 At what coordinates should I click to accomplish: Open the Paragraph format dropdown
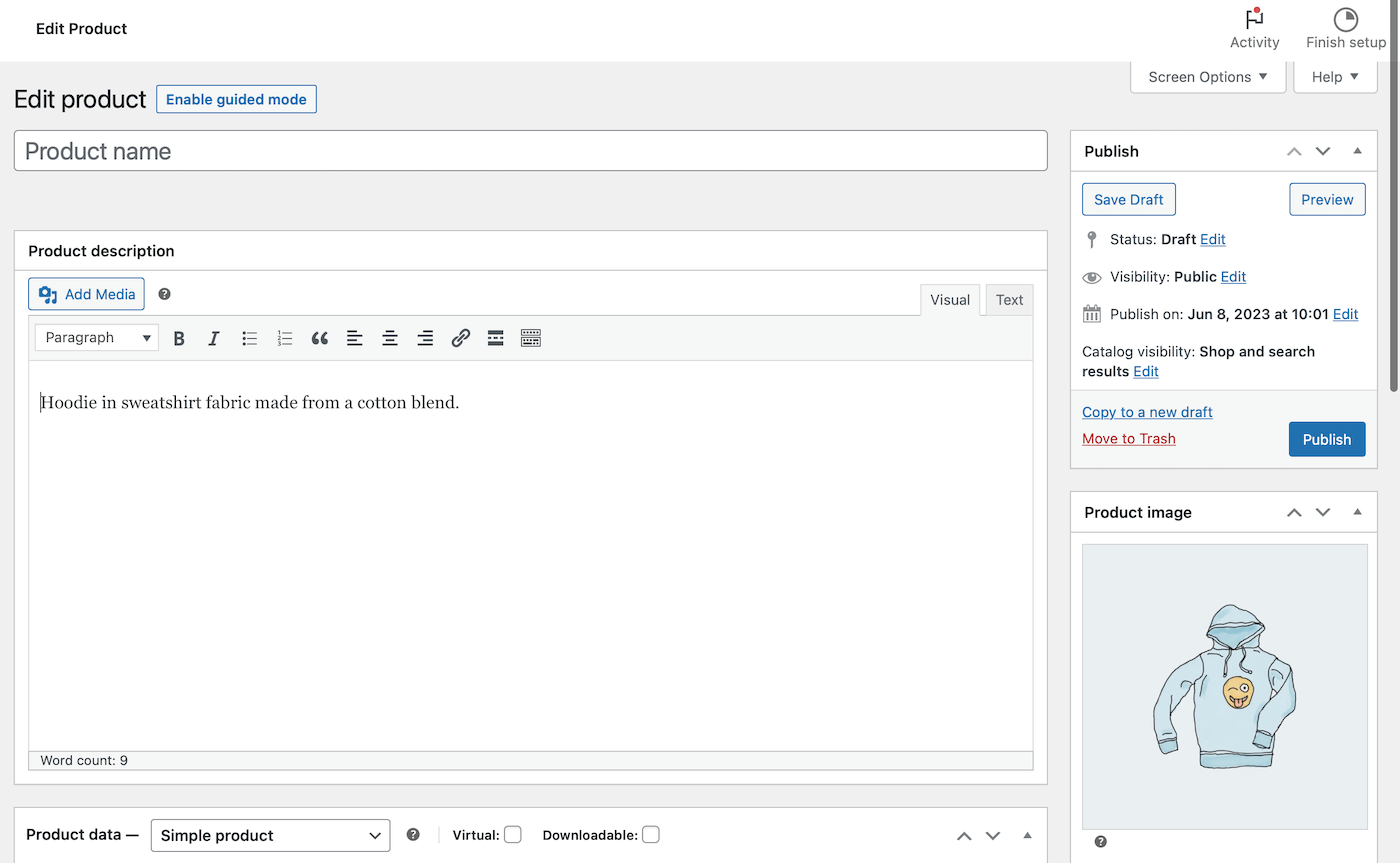[97, 338]
